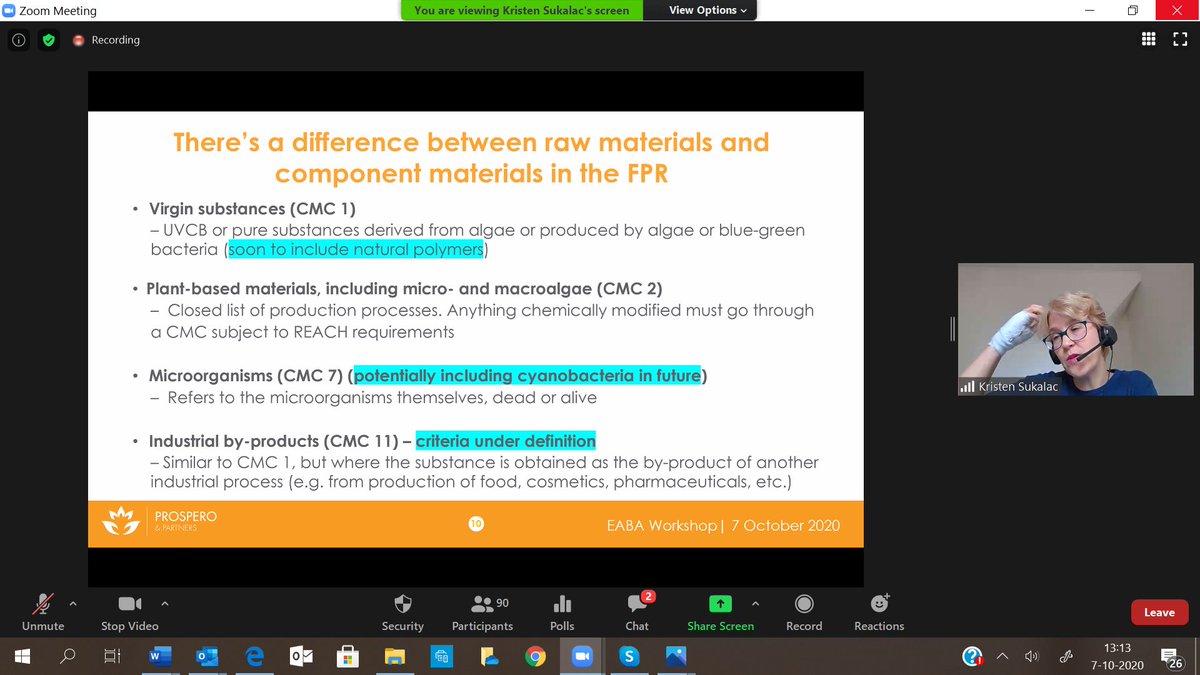Expand share options arrow beside Share Screen
The width and height of the screenshot is (1200, 675).
(x=755, y=603)
